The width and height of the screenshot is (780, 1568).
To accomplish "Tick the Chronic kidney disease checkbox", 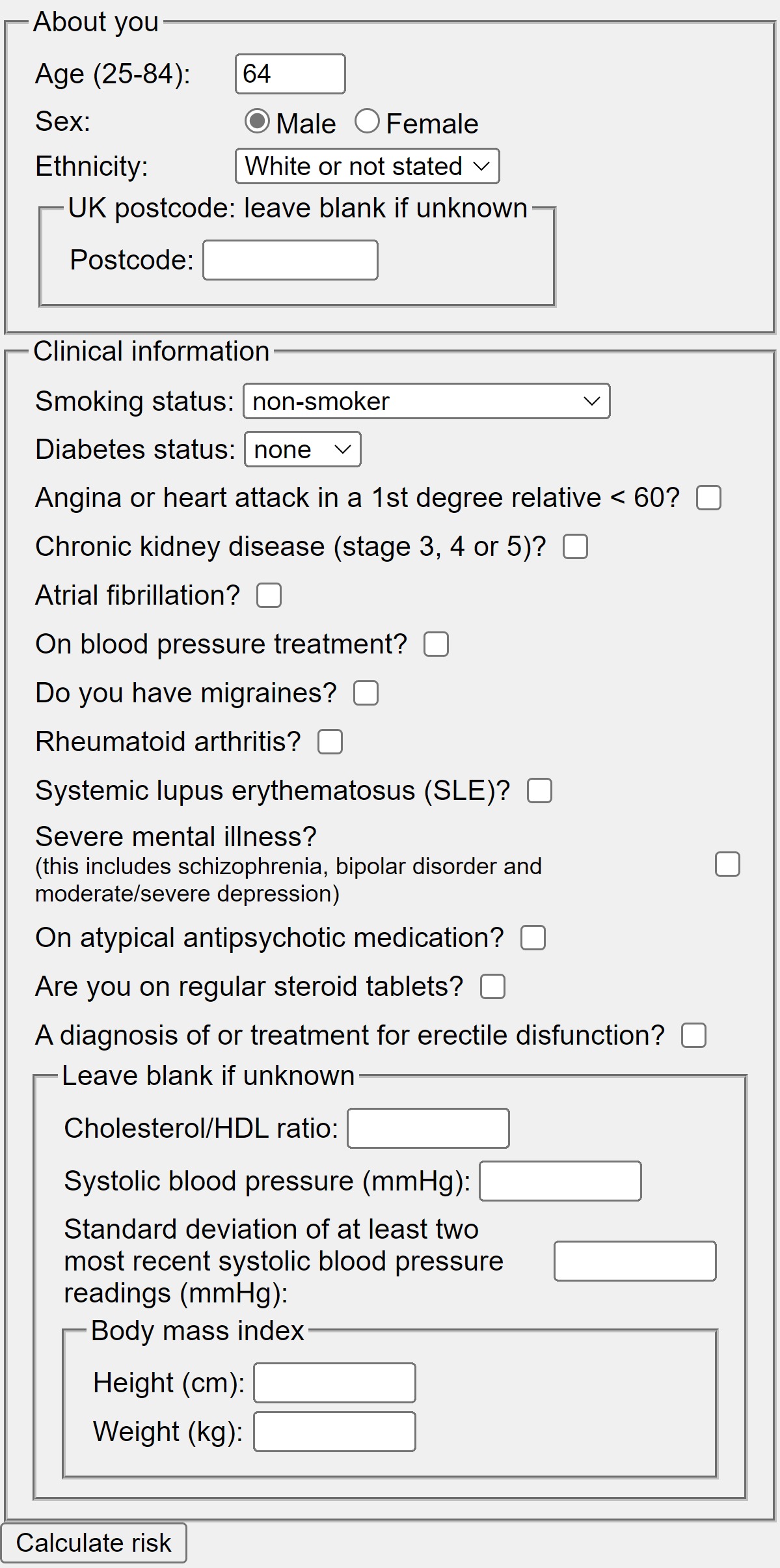I will tap(575, 547).
